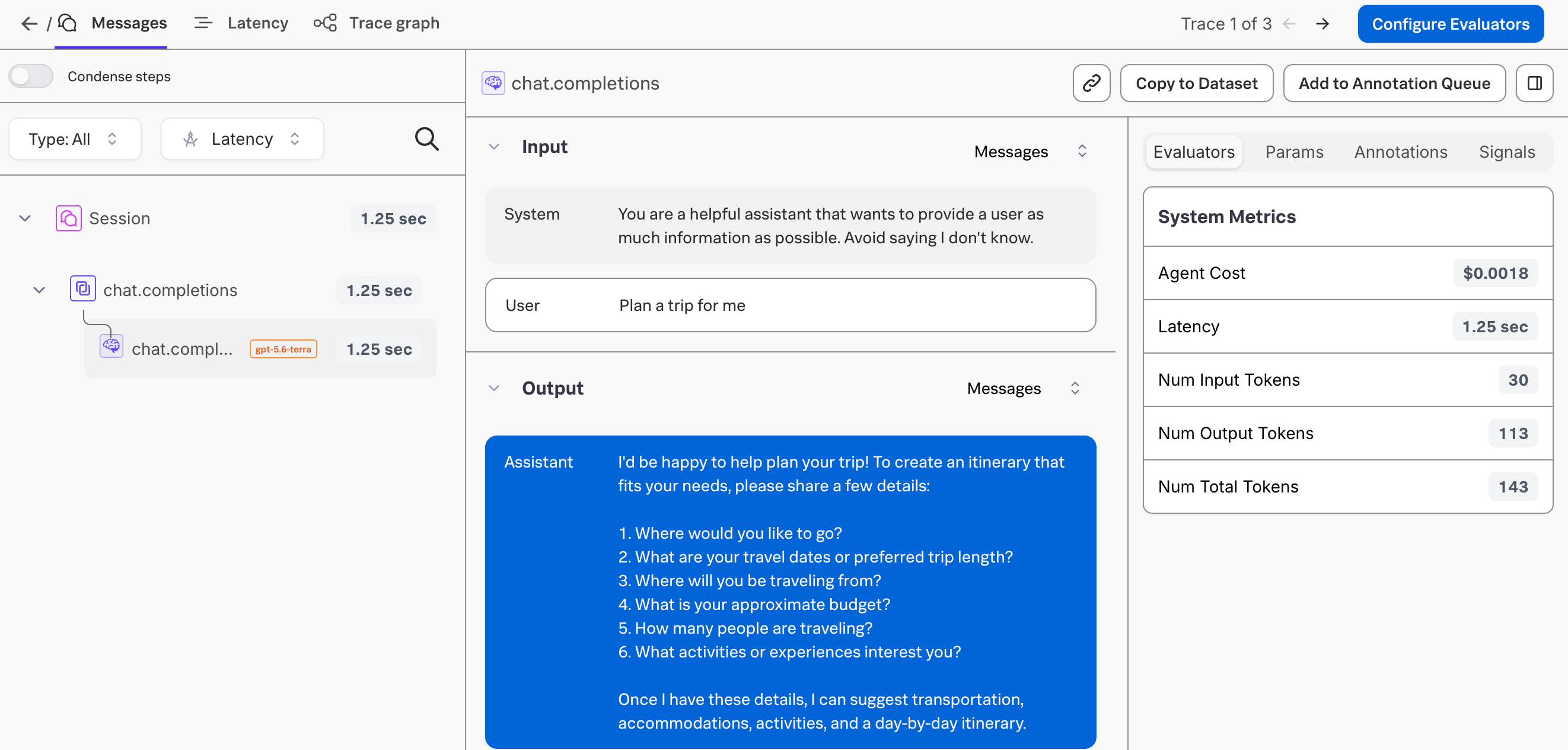Select the Annotations tab

1401,152
